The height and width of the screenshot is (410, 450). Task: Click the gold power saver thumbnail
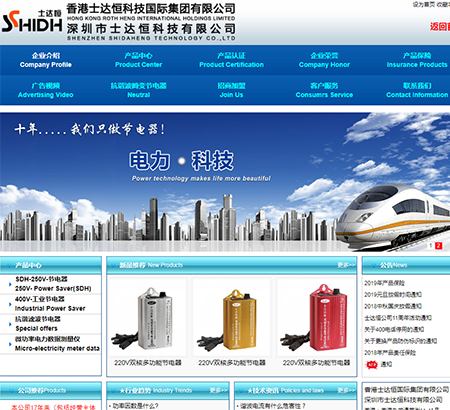[232, 318]
